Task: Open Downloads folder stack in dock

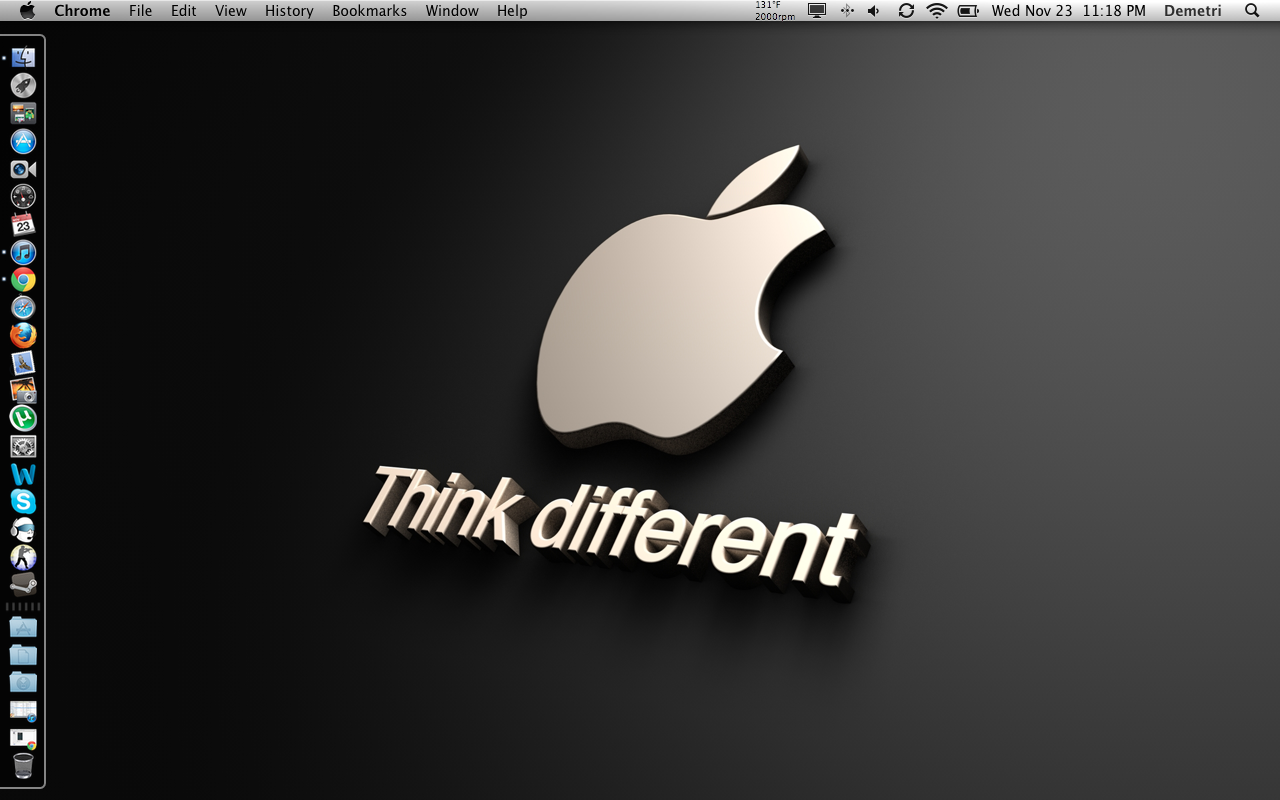Action: [x=23, y=683]
